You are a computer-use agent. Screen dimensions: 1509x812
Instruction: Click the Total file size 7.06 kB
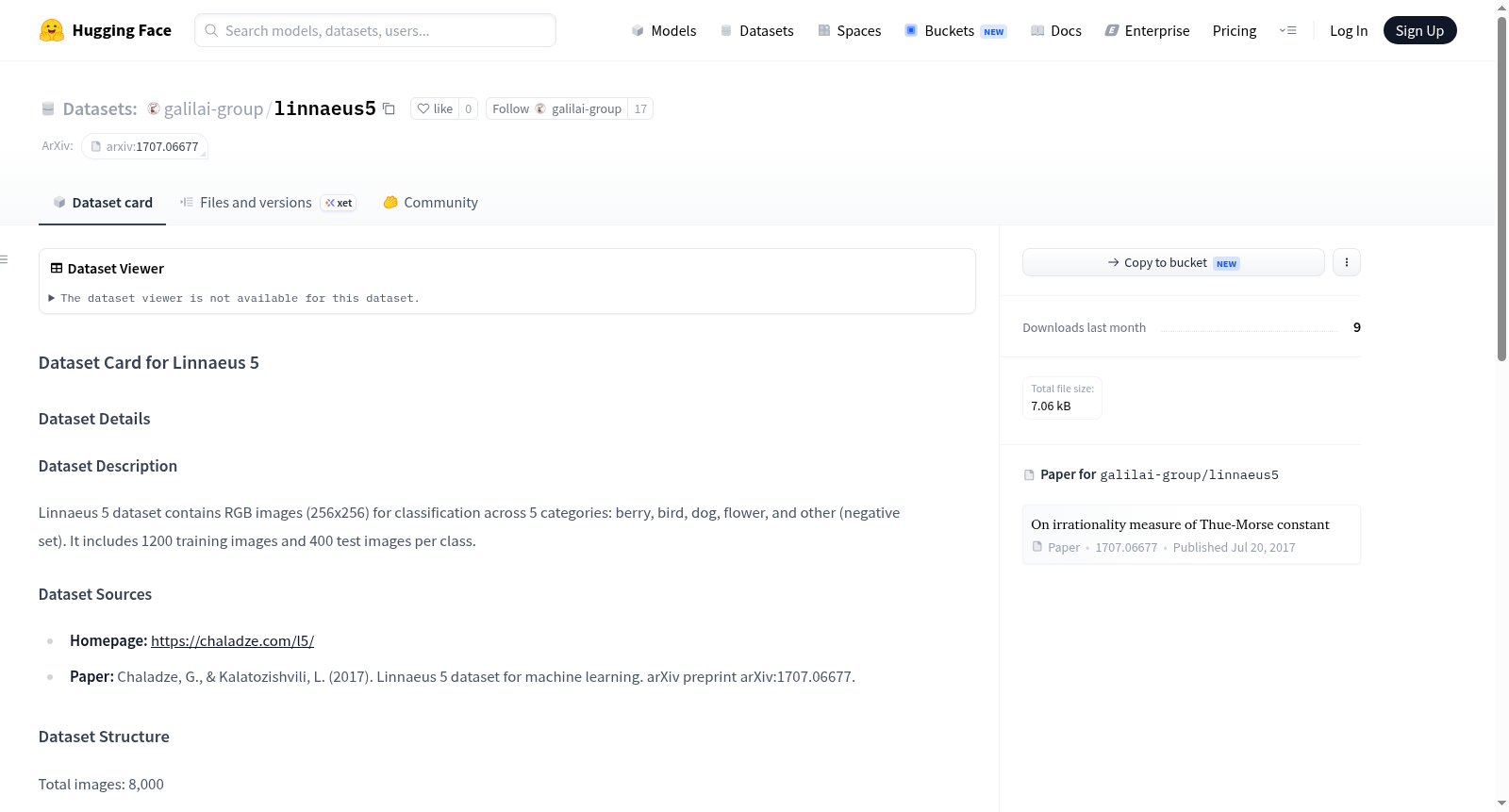[x=1062, y=397]
